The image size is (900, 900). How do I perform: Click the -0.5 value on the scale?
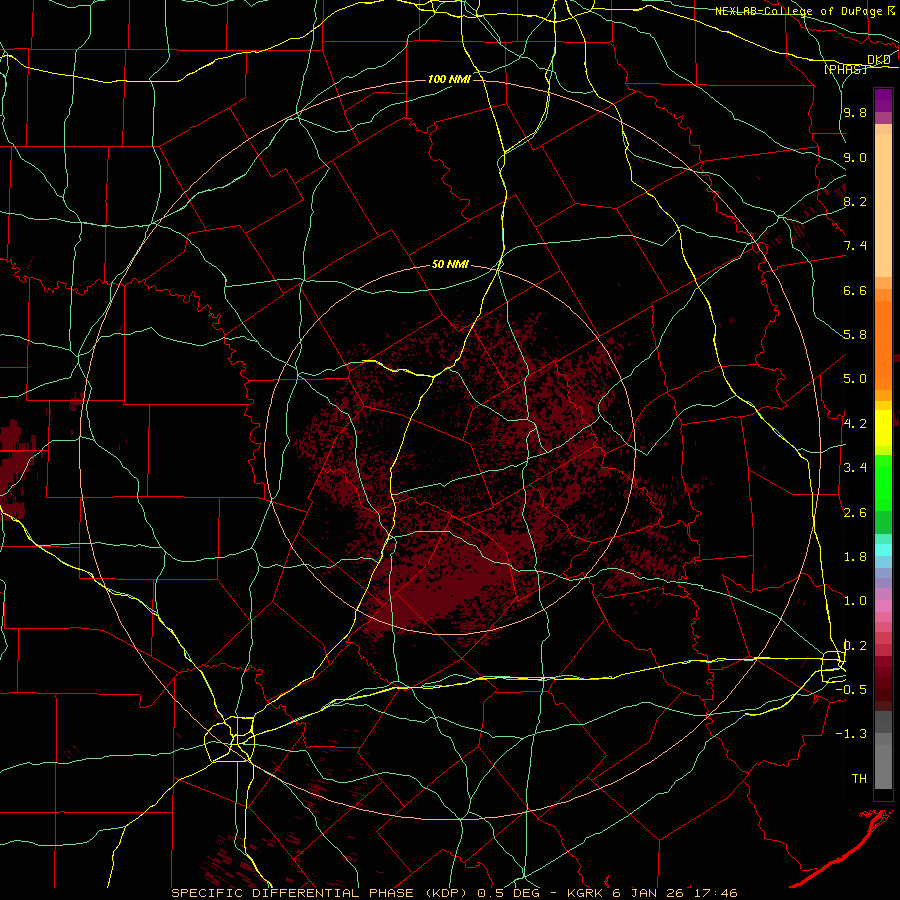click(x=851, y=690)
